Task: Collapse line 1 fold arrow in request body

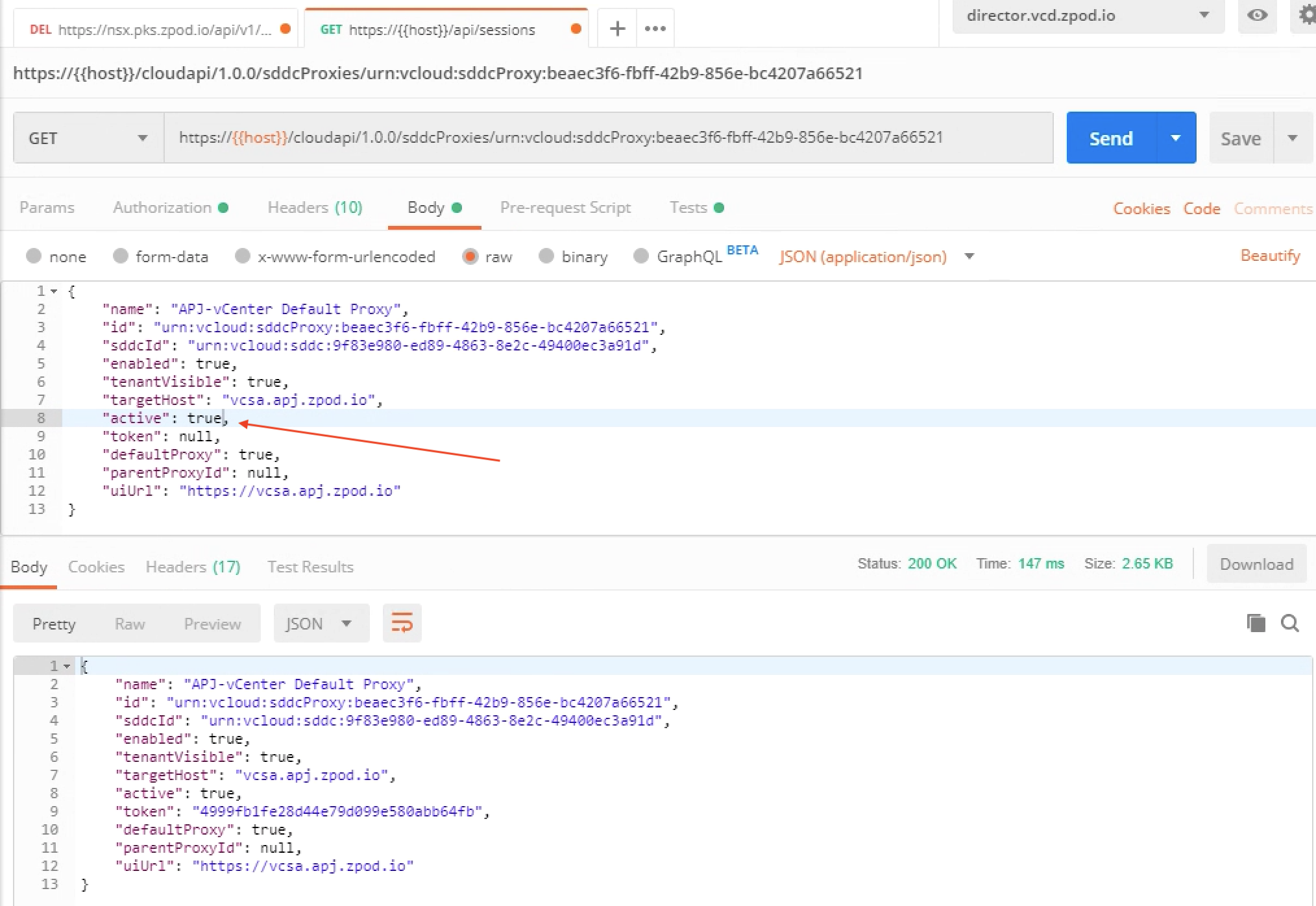Action: pyautogui.click(x=55, y=291)
